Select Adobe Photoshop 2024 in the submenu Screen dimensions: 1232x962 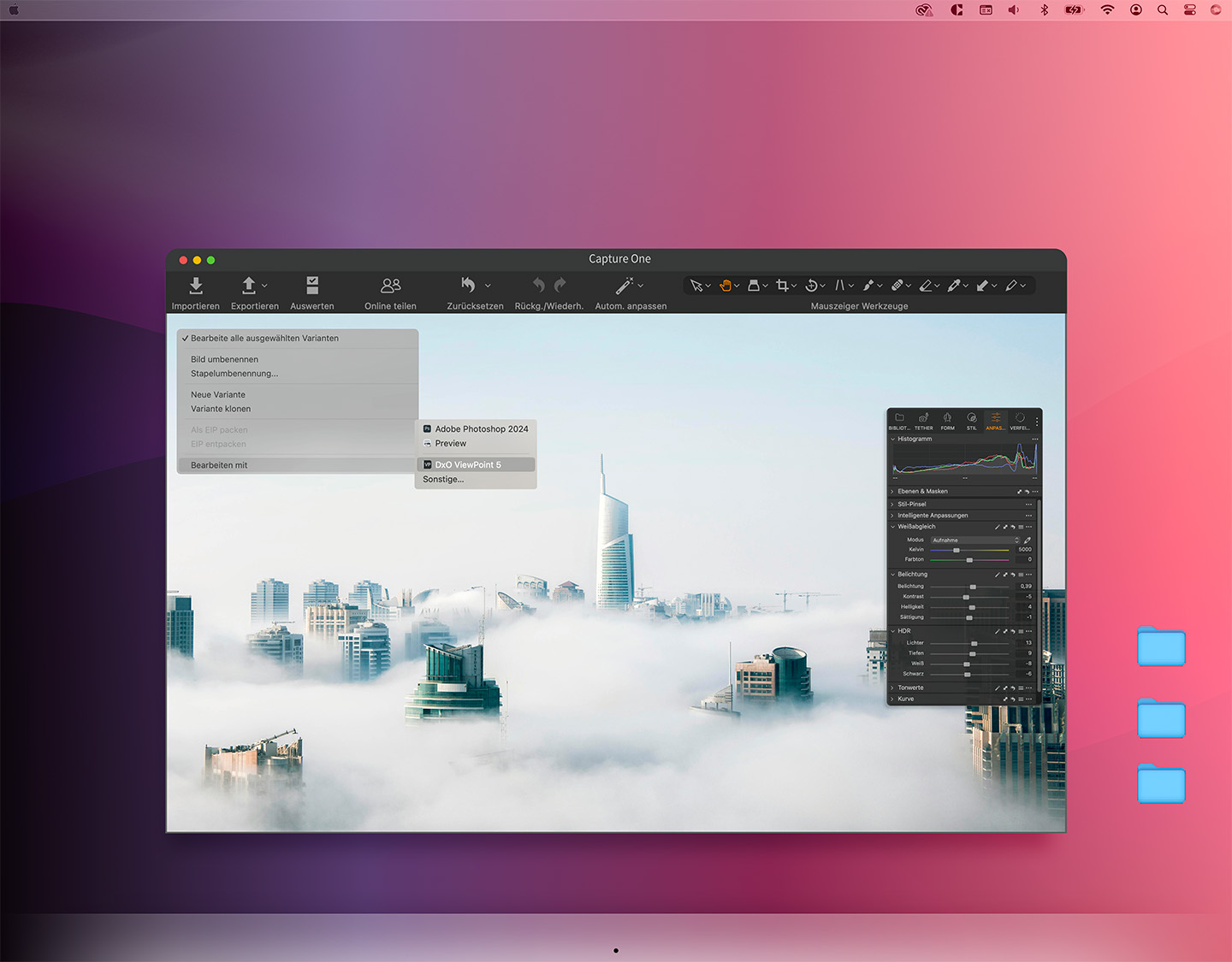[481, 429]
